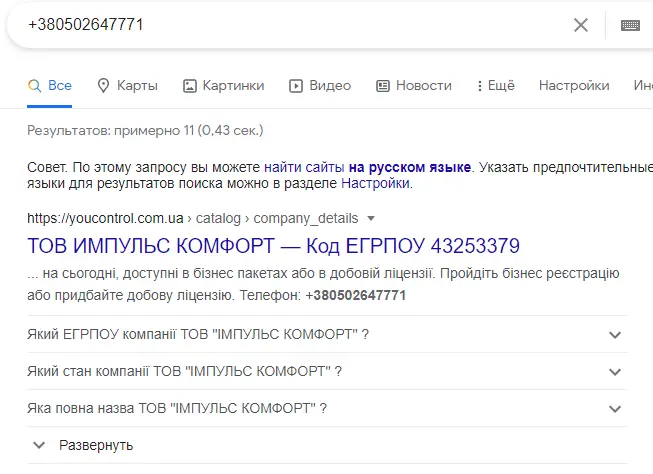Click Развернуть to show more questions
Screen dimensions: 653x474
coord(96,445)
